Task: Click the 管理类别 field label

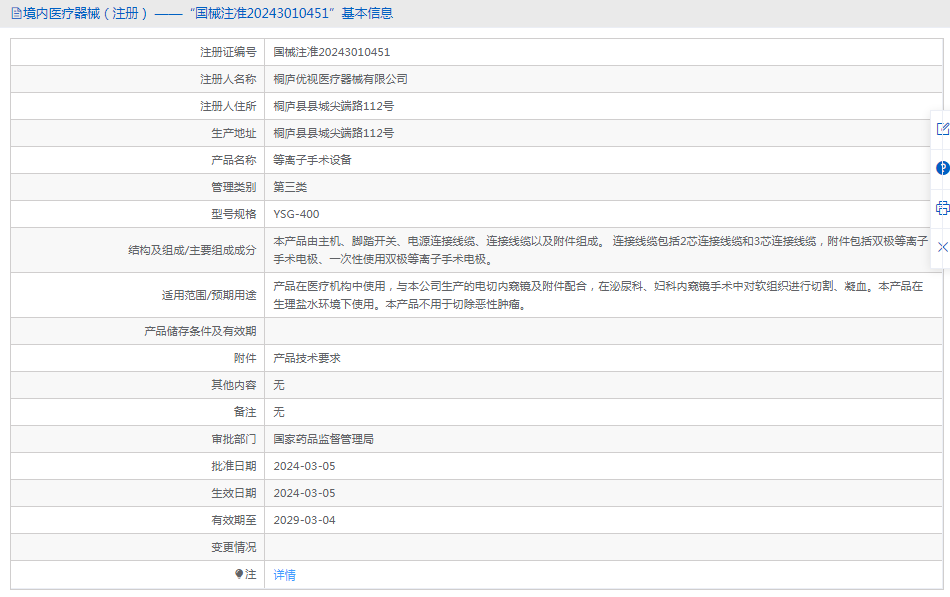Action: [x=234, y=187]
